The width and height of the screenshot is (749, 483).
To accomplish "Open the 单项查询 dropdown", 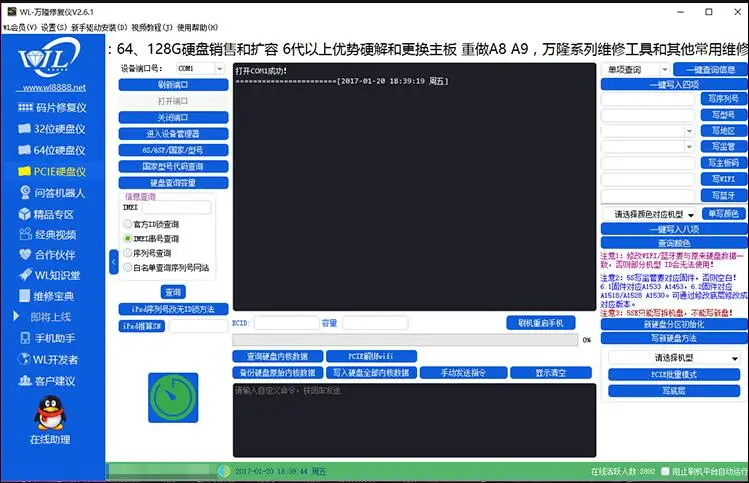I will tap(636, 69).
